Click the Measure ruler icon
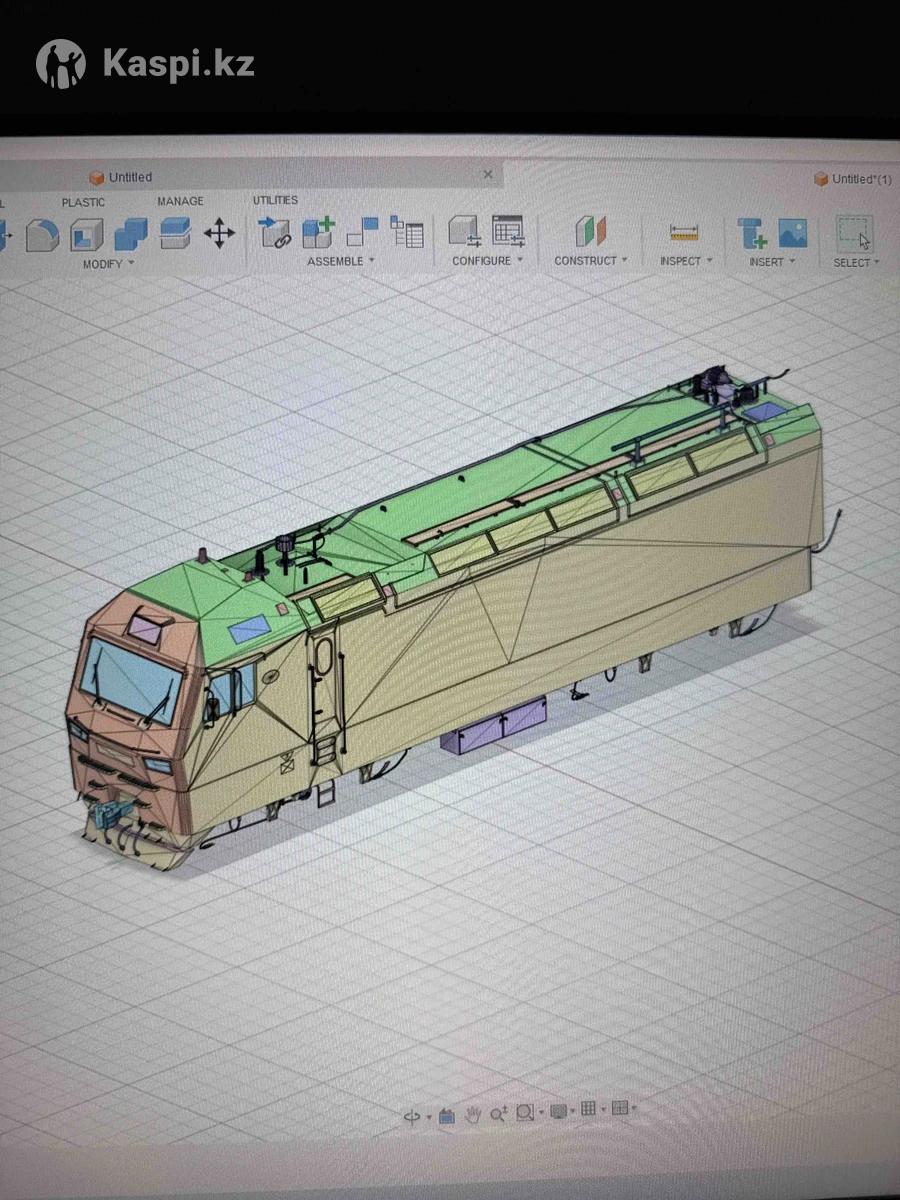The image size is (900, 1200). coord(685,233)
